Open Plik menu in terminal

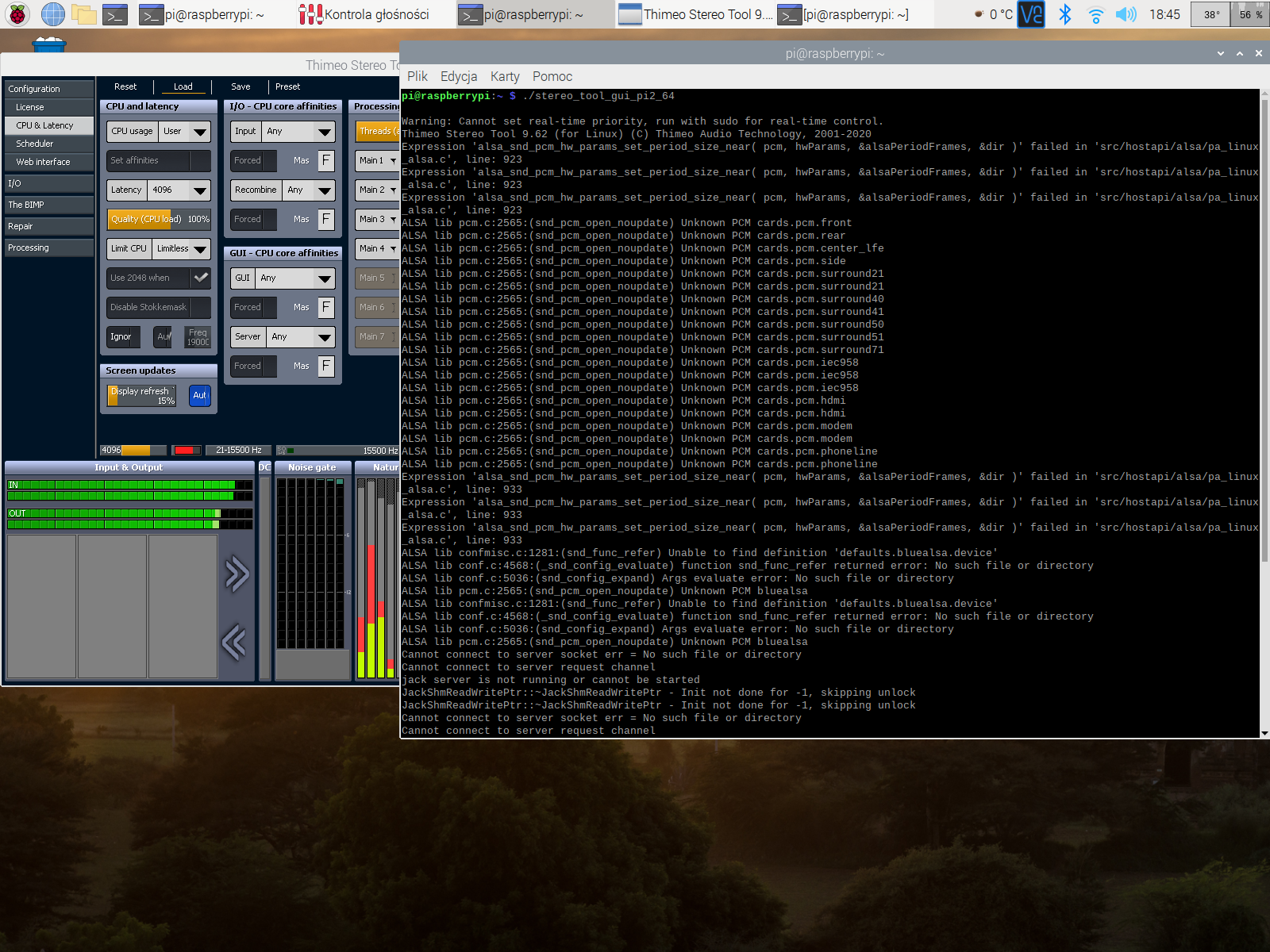pos(418,76)
